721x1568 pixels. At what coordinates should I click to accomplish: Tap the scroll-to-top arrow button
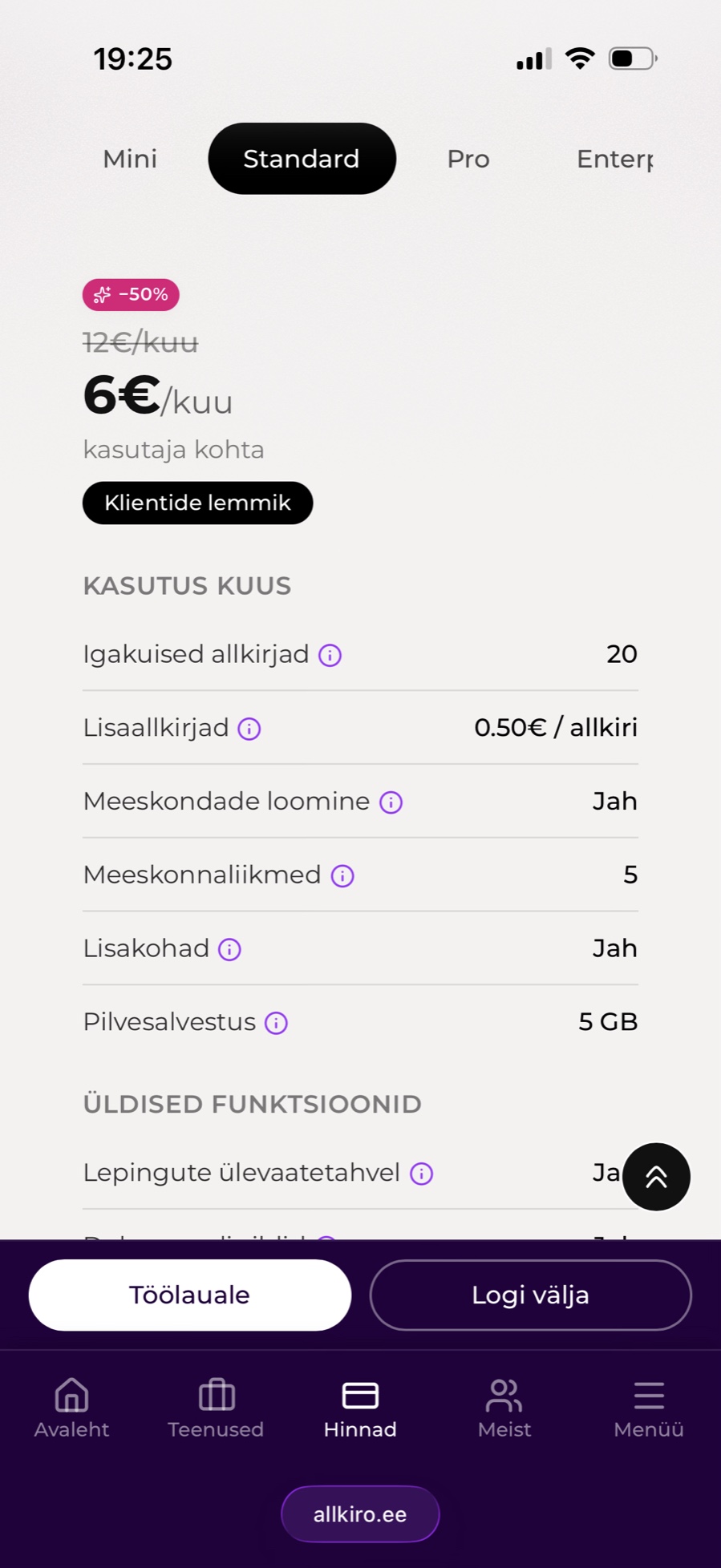pyautogui.click(x=656, y=1177)
